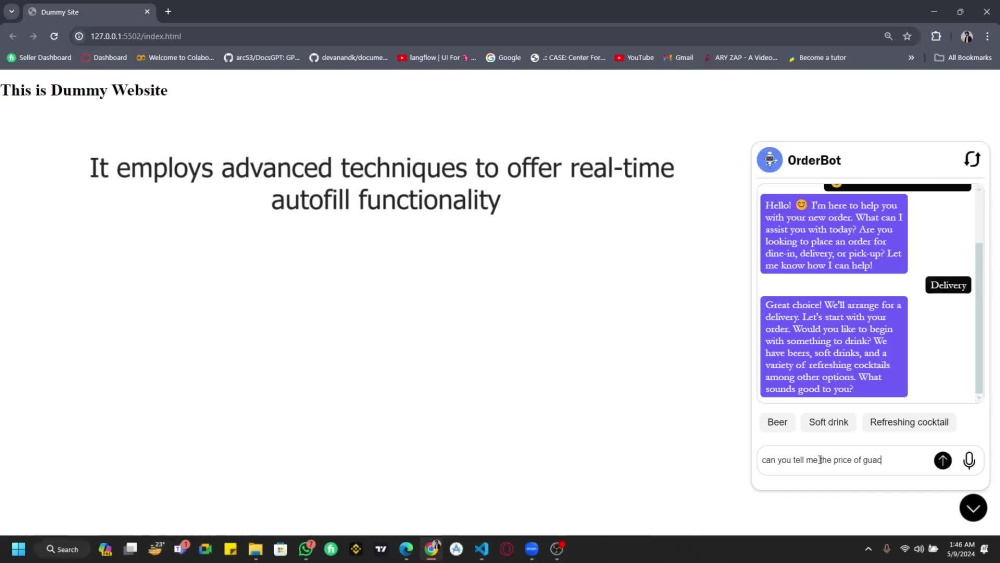The height and width of the screenshot is (563, 1000).
Task: Open File Explorer from the taskbar
Action: coord(255,549)
